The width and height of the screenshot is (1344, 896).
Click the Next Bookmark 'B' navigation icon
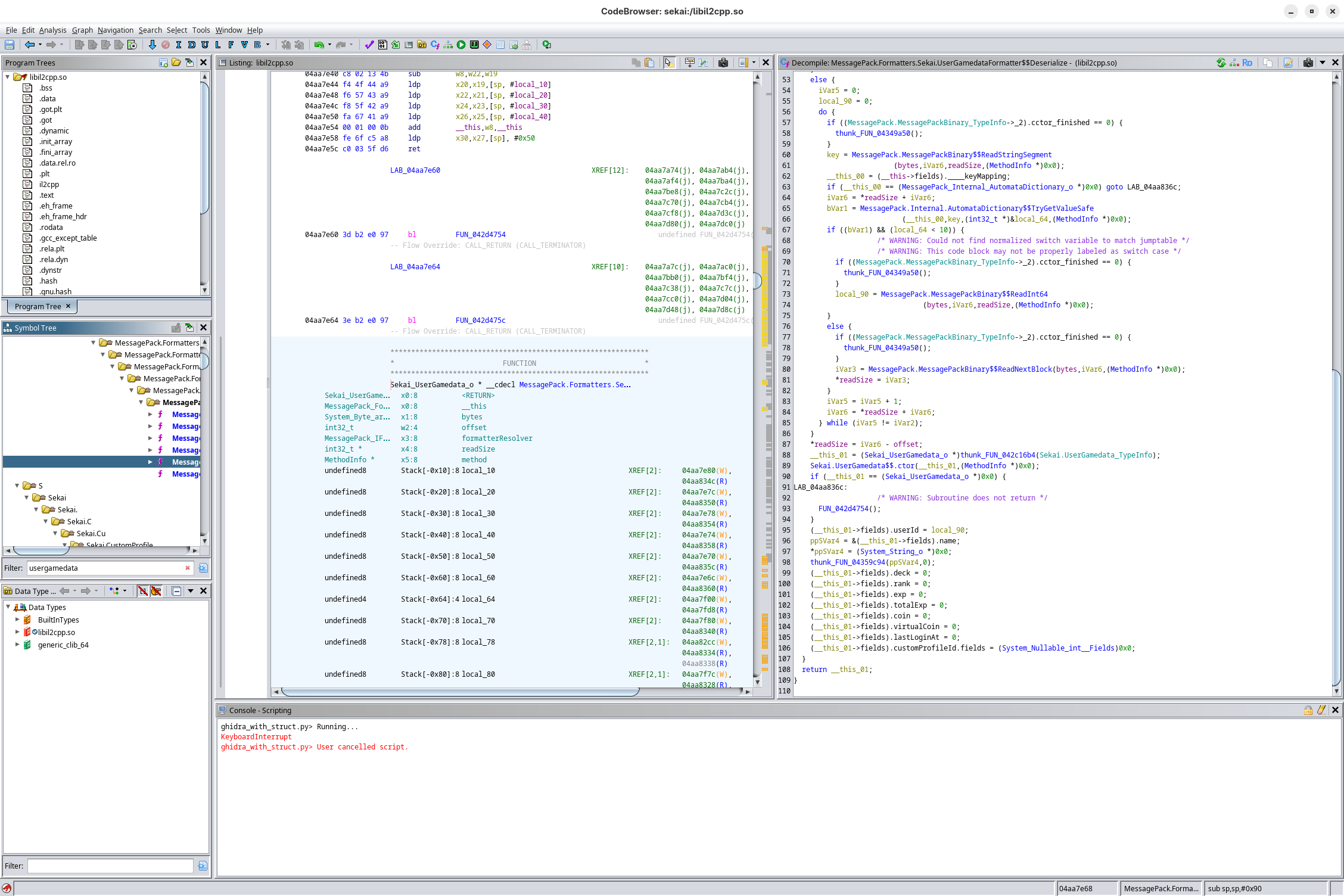coord(257,45)
